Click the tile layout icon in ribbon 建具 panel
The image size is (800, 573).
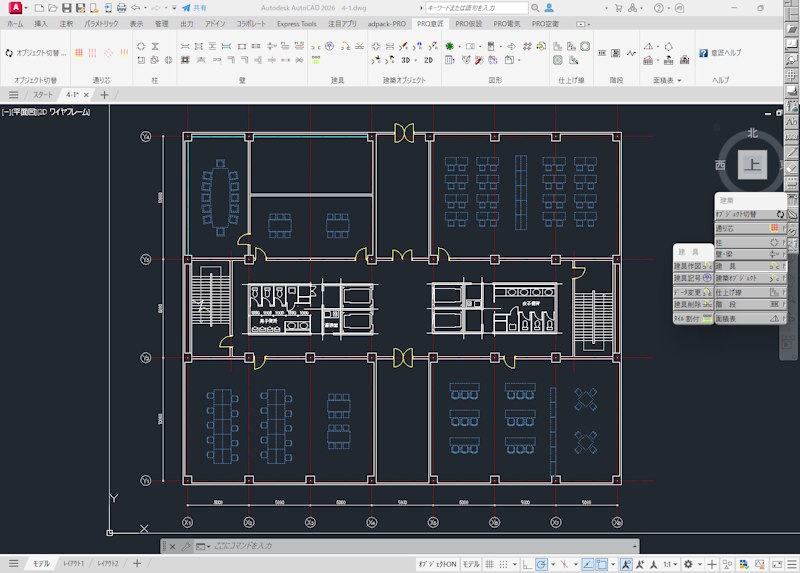coord(316,60)
